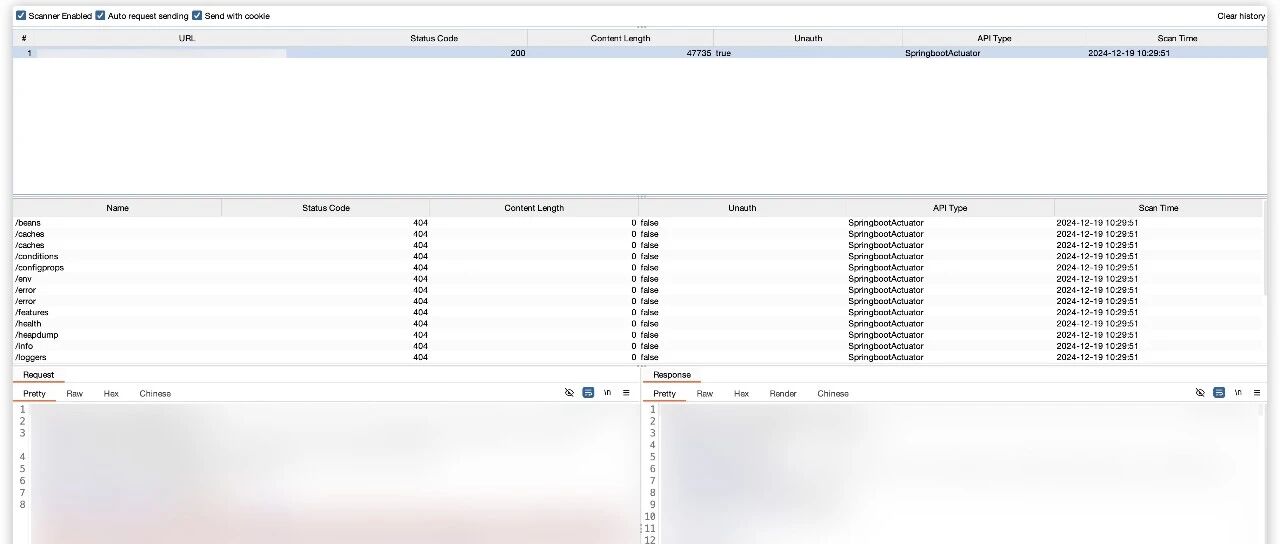Viewport: 1280px width, 544px height.
Task: Sort endpoint table by Content Length header
Action: point(534,208)
